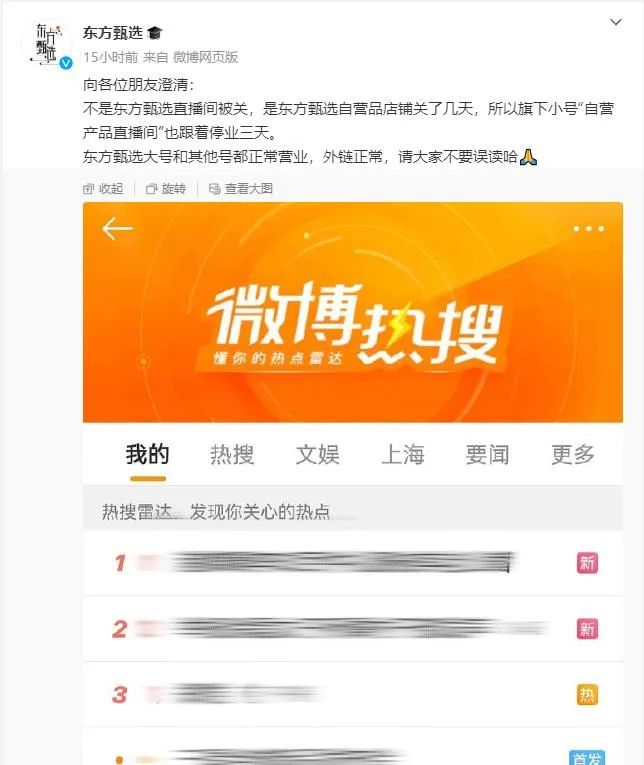Collapse the image with 收起
Image resolution: width=644 pixels, height=765 pixels.
pyautogui.click(x=103, y=188)
